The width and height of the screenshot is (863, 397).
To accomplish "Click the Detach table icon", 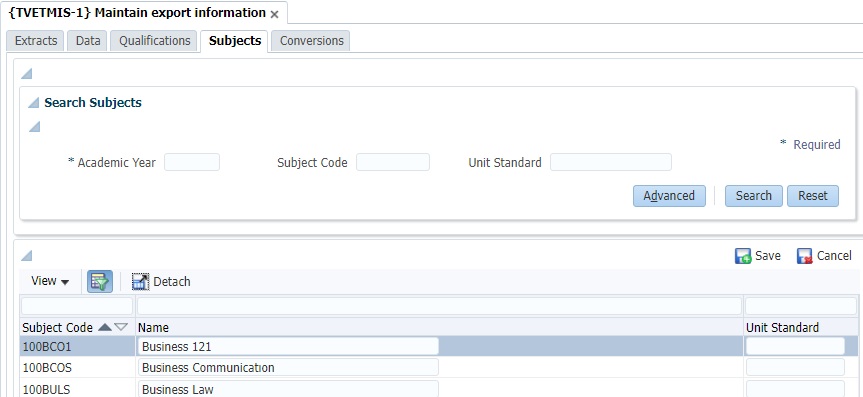I will pyautogui.click(x=140, y=281).
